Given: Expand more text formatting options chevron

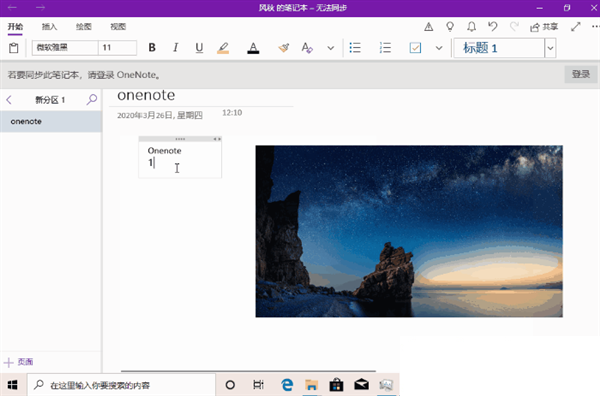Looking at the screenshot, I should pos(331,48).
